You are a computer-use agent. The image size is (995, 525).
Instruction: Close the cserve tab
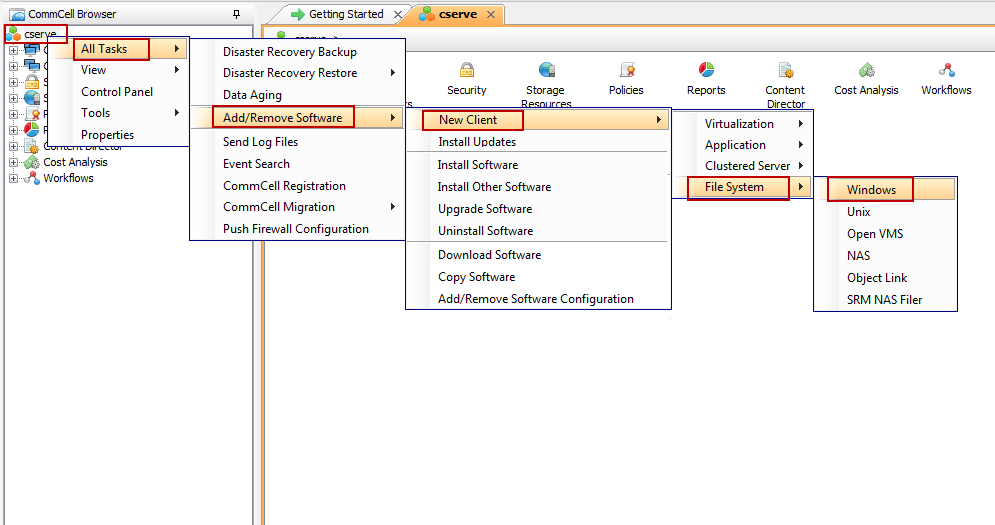[491, 15]
